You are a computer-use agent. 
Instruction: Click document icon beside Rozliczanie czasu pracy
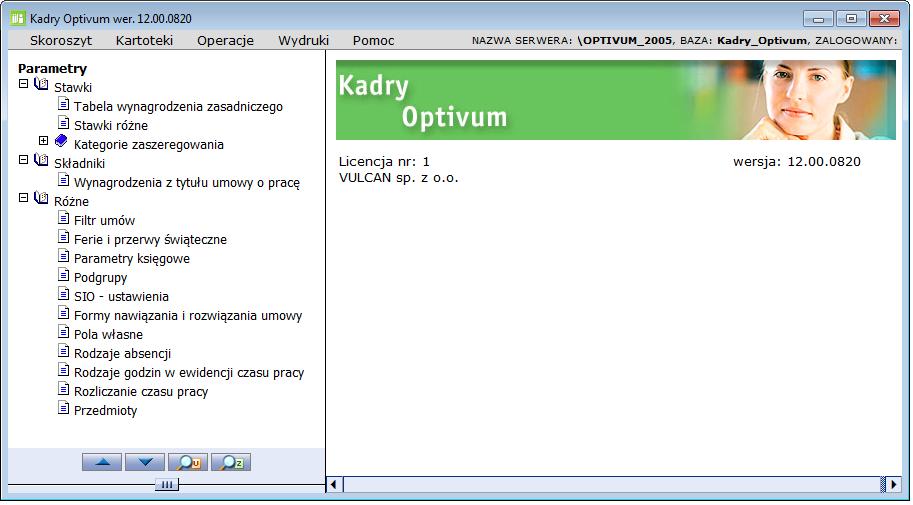[63, 389]
